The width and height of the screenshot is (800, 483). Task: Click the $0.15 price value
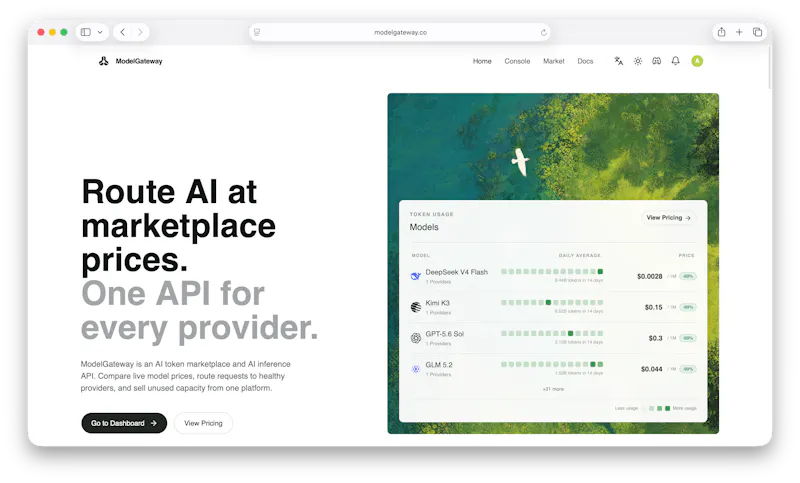654,308
